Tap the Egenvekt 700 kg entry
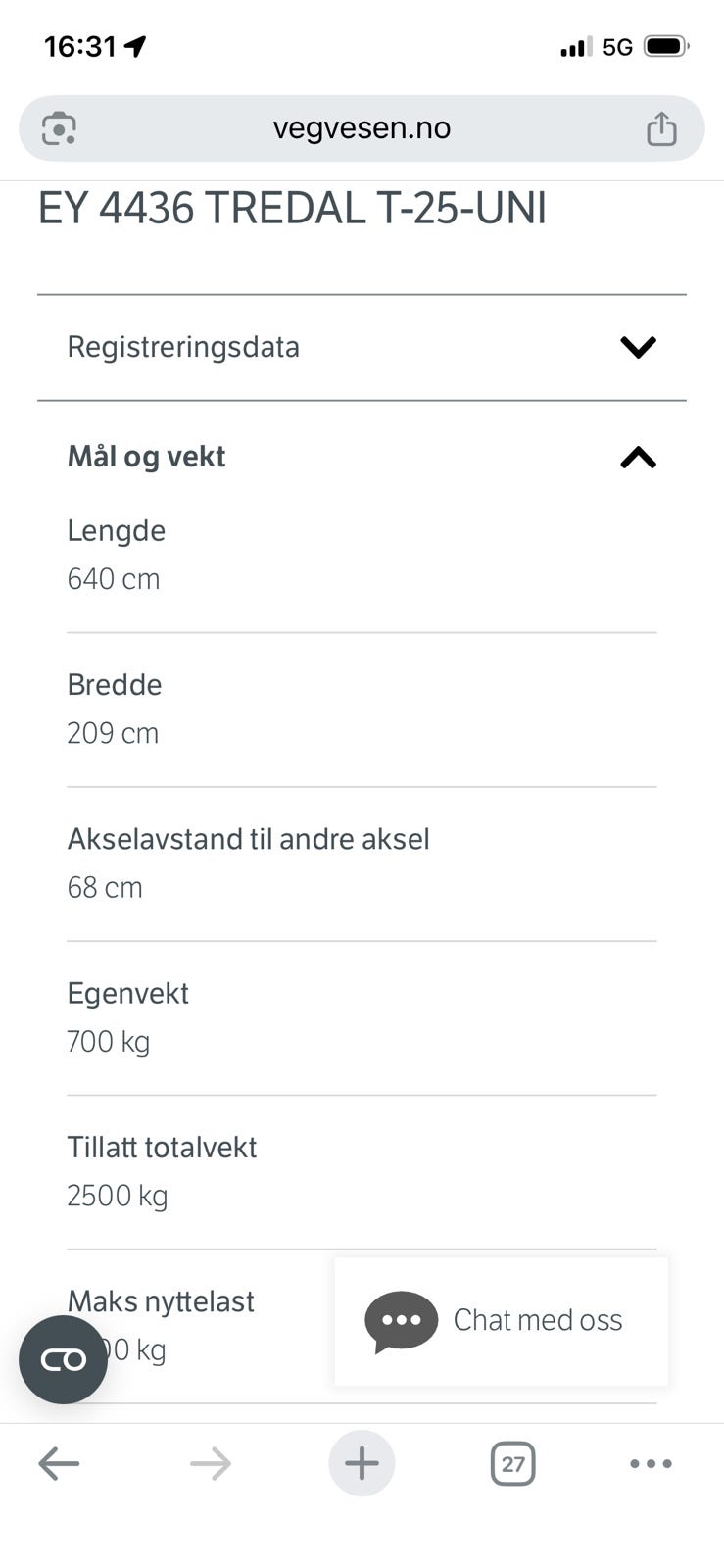724x1568 pixels. pyautogui.click(x=362, y=1017)
